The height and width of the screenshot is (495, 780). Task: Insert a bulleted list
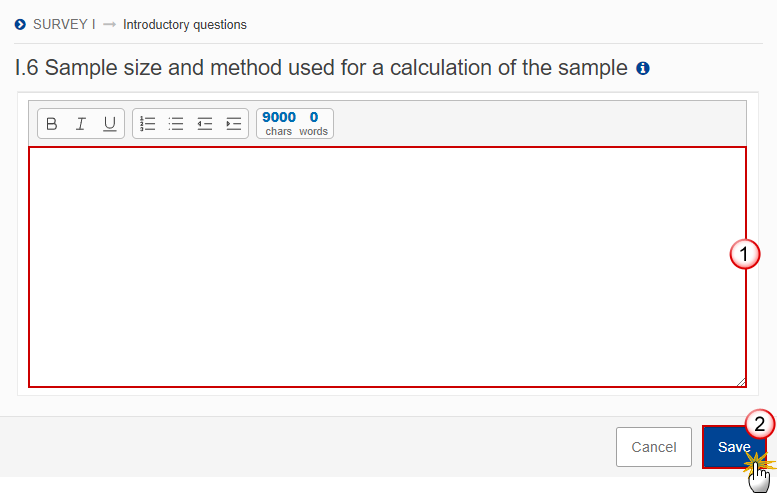click(x=176, y=123)
